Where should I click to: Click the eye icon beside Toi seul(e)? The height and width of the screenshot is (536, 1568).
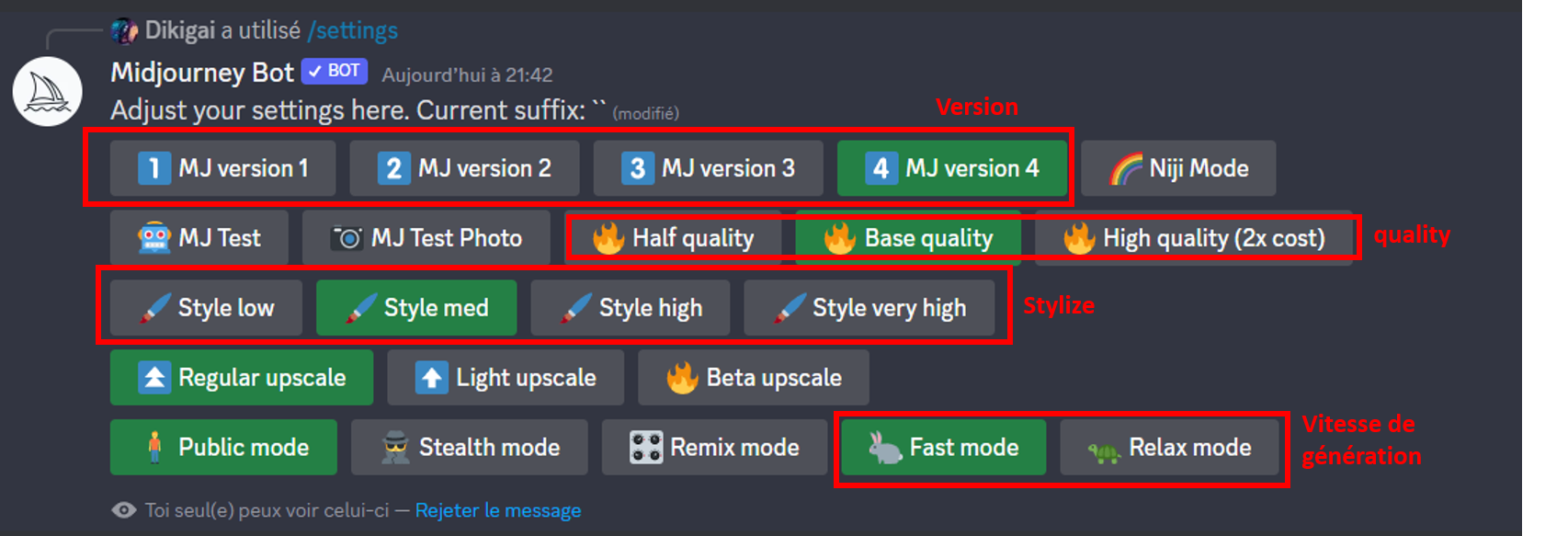tap(124, 509)
